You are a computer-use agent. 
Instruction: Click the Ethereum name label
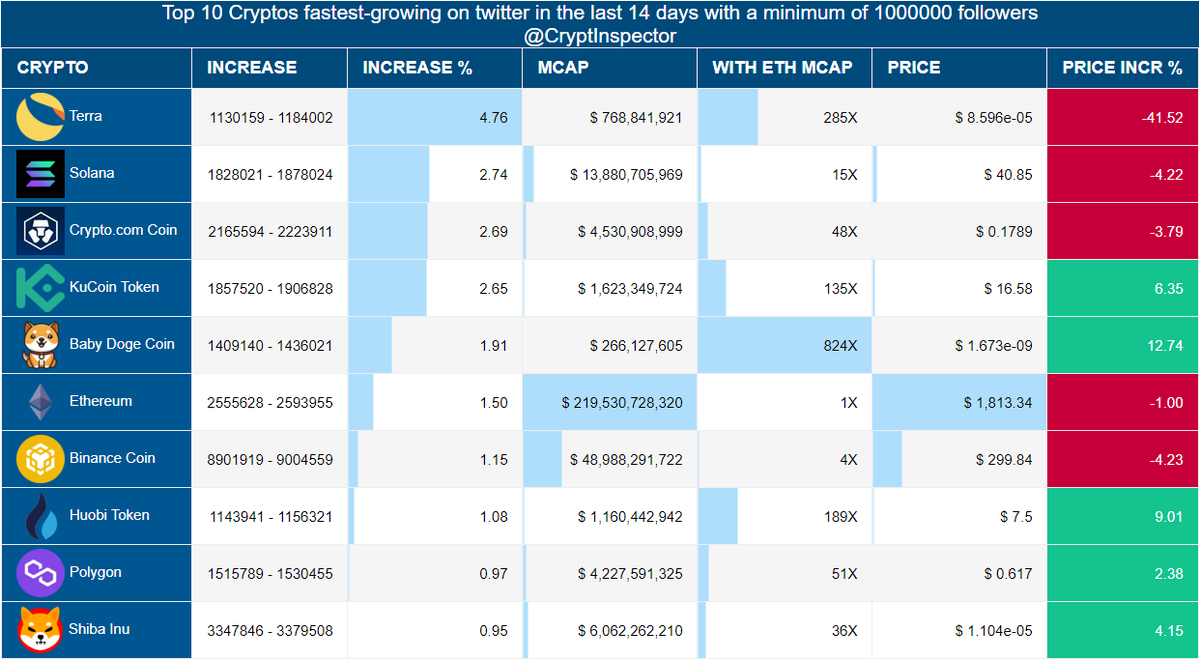coord(101,401)
